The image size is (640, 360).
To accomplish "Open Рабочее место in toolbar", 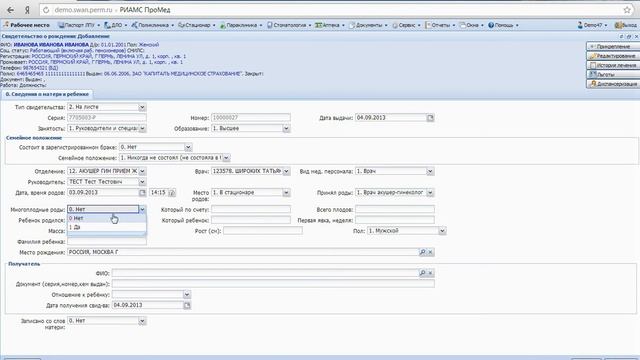I will [27, 25].
